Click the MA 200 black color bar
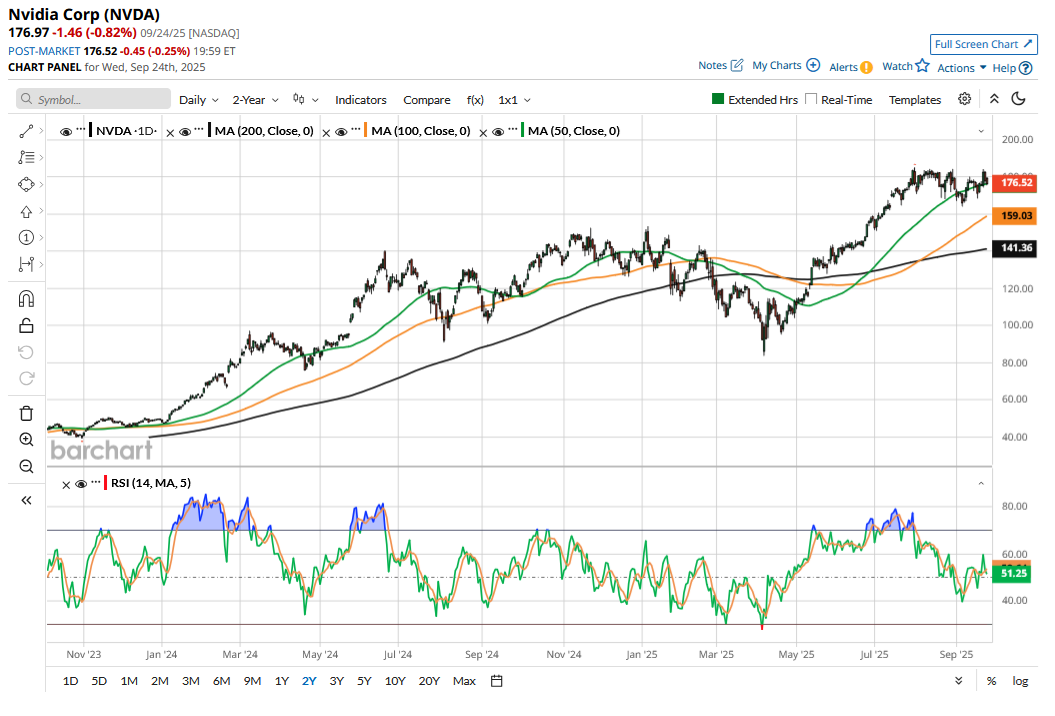The image size is (1055, 716). (x=210, y=131)
